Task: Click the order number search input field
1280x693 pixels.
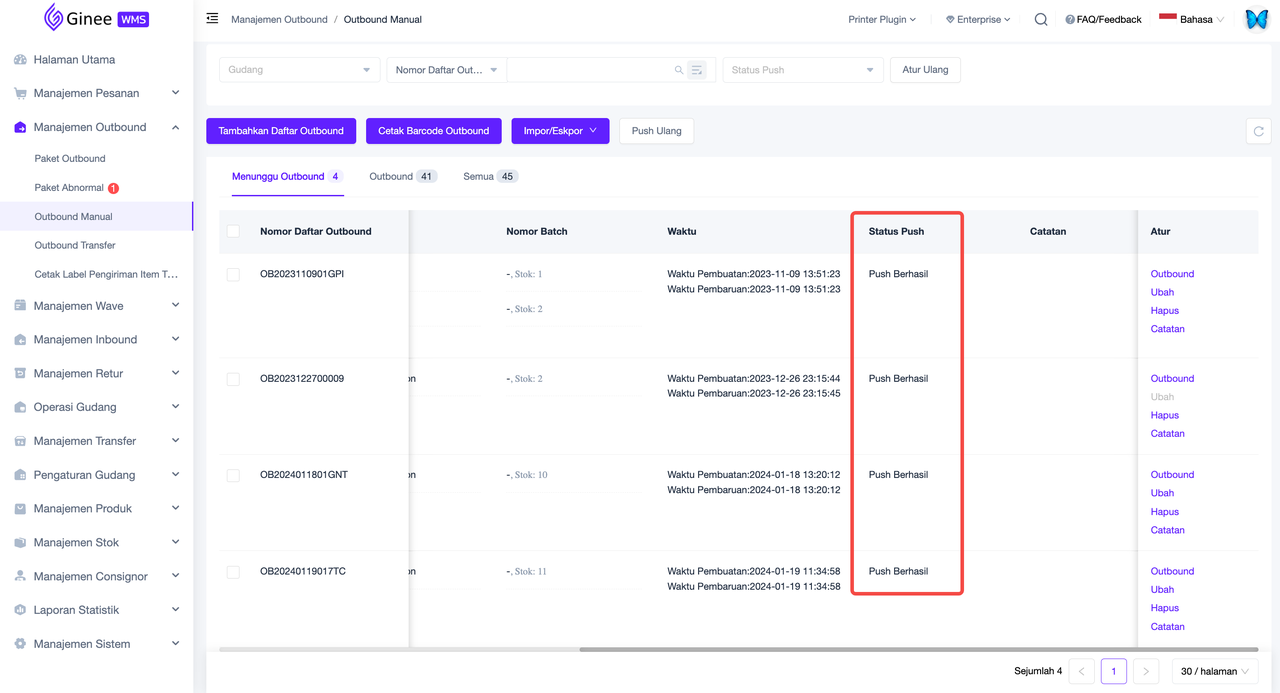Action: (590, 70)
